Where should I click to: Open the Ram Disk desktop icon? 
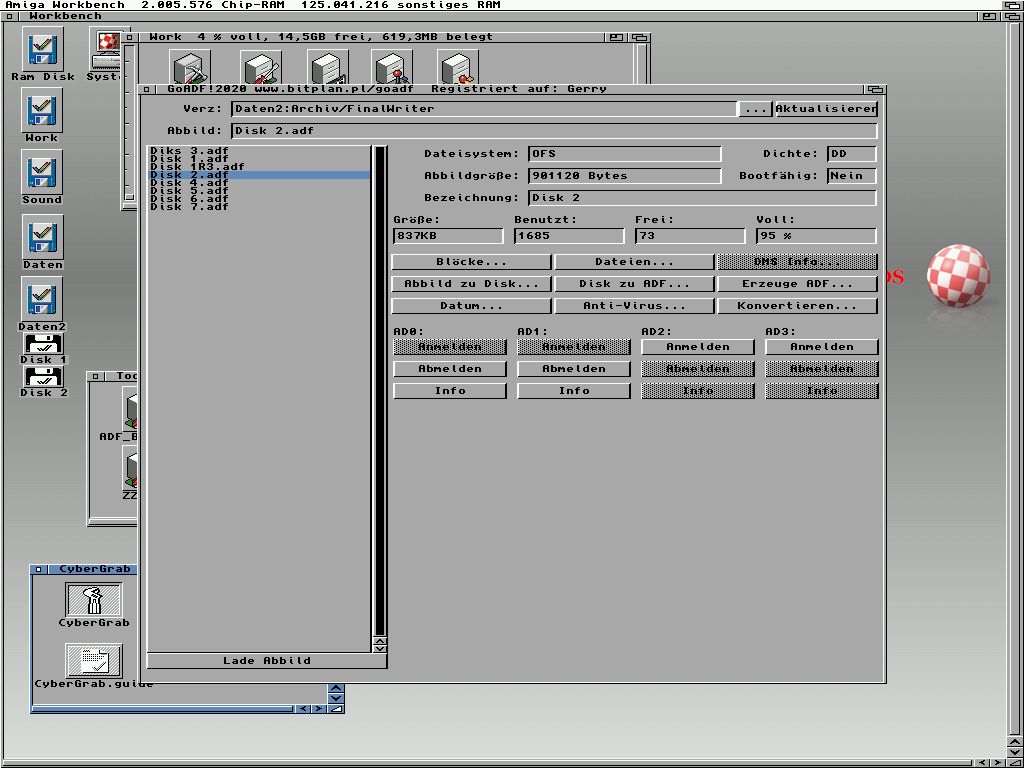point(42,50)
